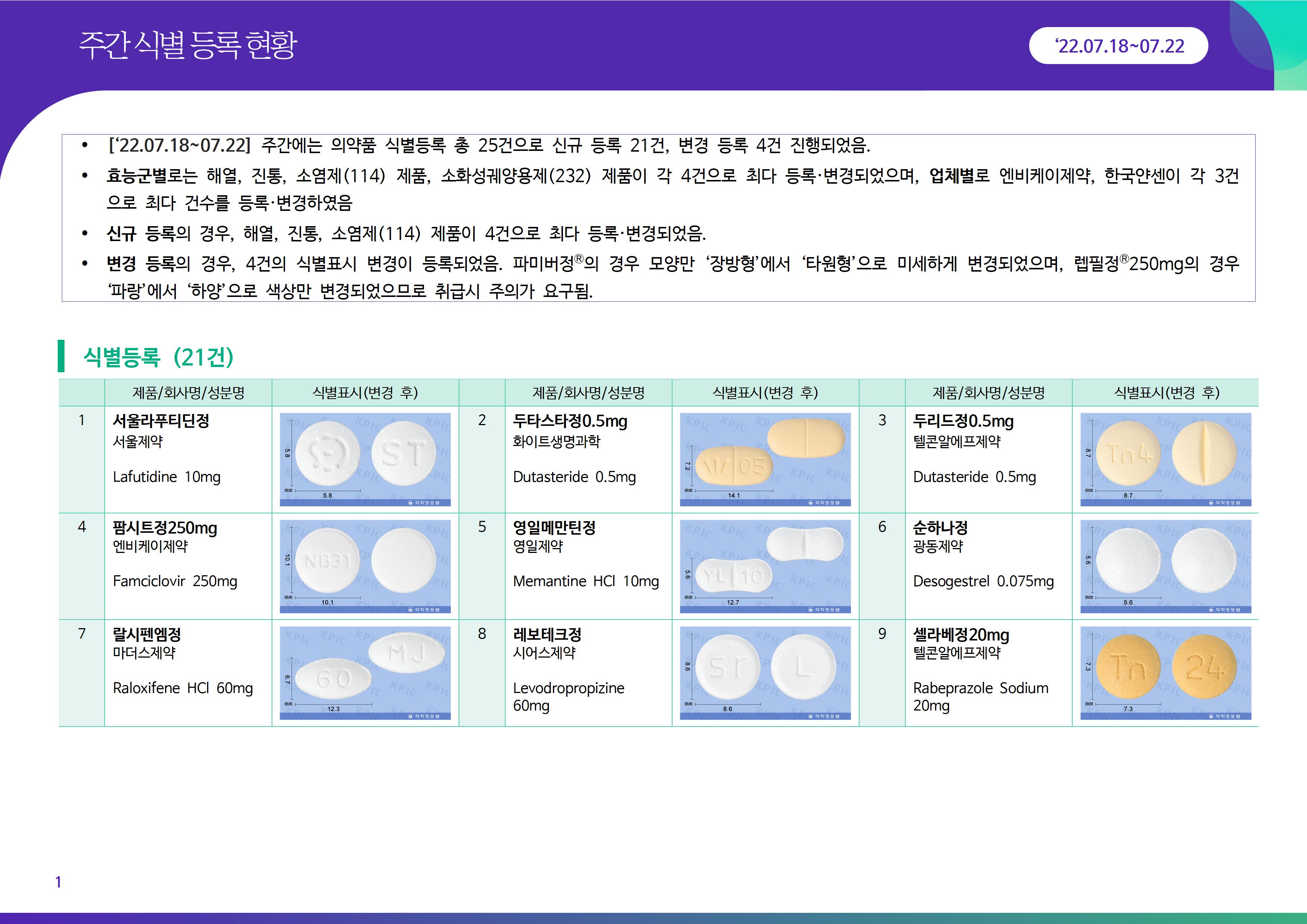Click the 팜시트정250mg NB31 pill image
This screenshot has width=1307, height=924.
point(365,566)
